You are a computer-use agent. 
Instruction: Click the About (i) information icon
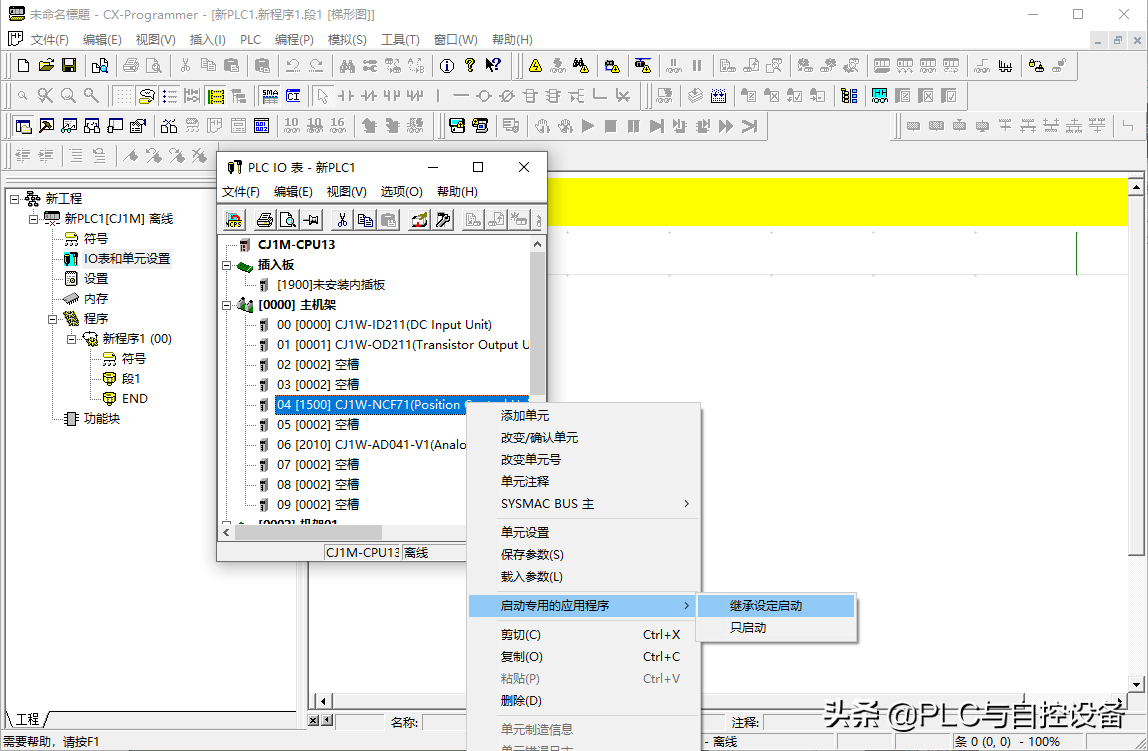[446, 66]
